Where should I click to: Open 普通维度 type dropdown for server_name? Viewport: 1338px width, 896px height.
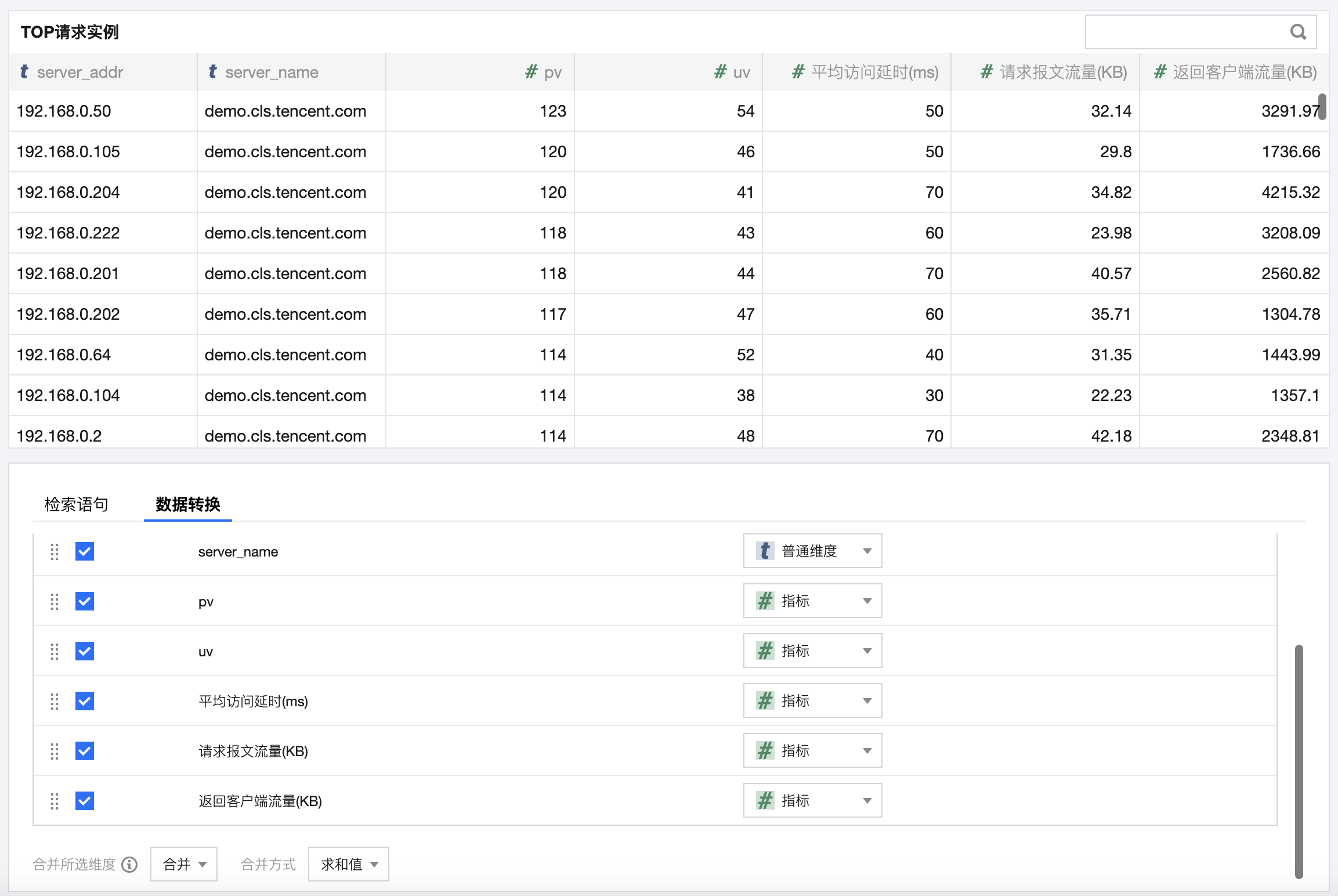click(x=812, y=551)
